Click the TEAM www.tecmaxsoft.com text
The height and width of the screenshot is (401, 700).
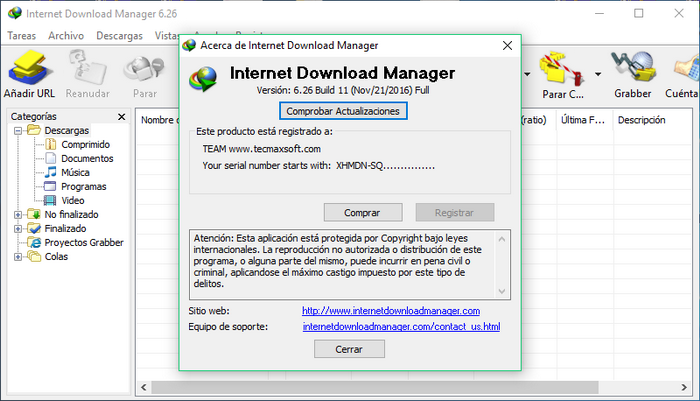[x=261, y=149]
